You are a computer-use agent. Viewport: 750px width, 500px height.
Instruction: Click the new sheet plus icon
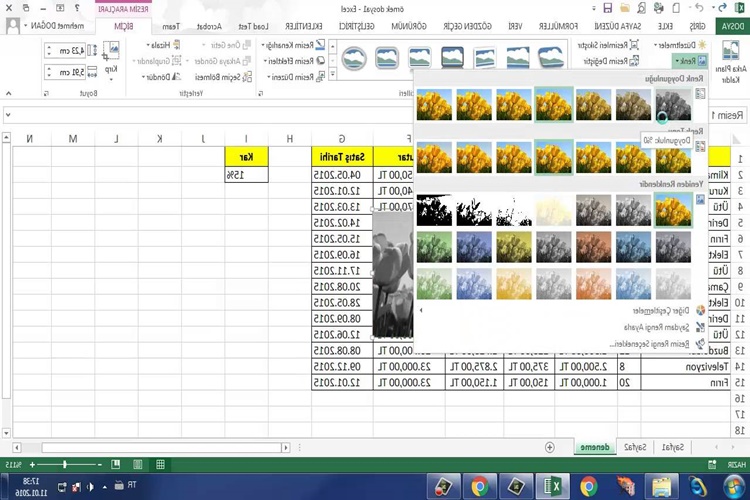(550, 447)
